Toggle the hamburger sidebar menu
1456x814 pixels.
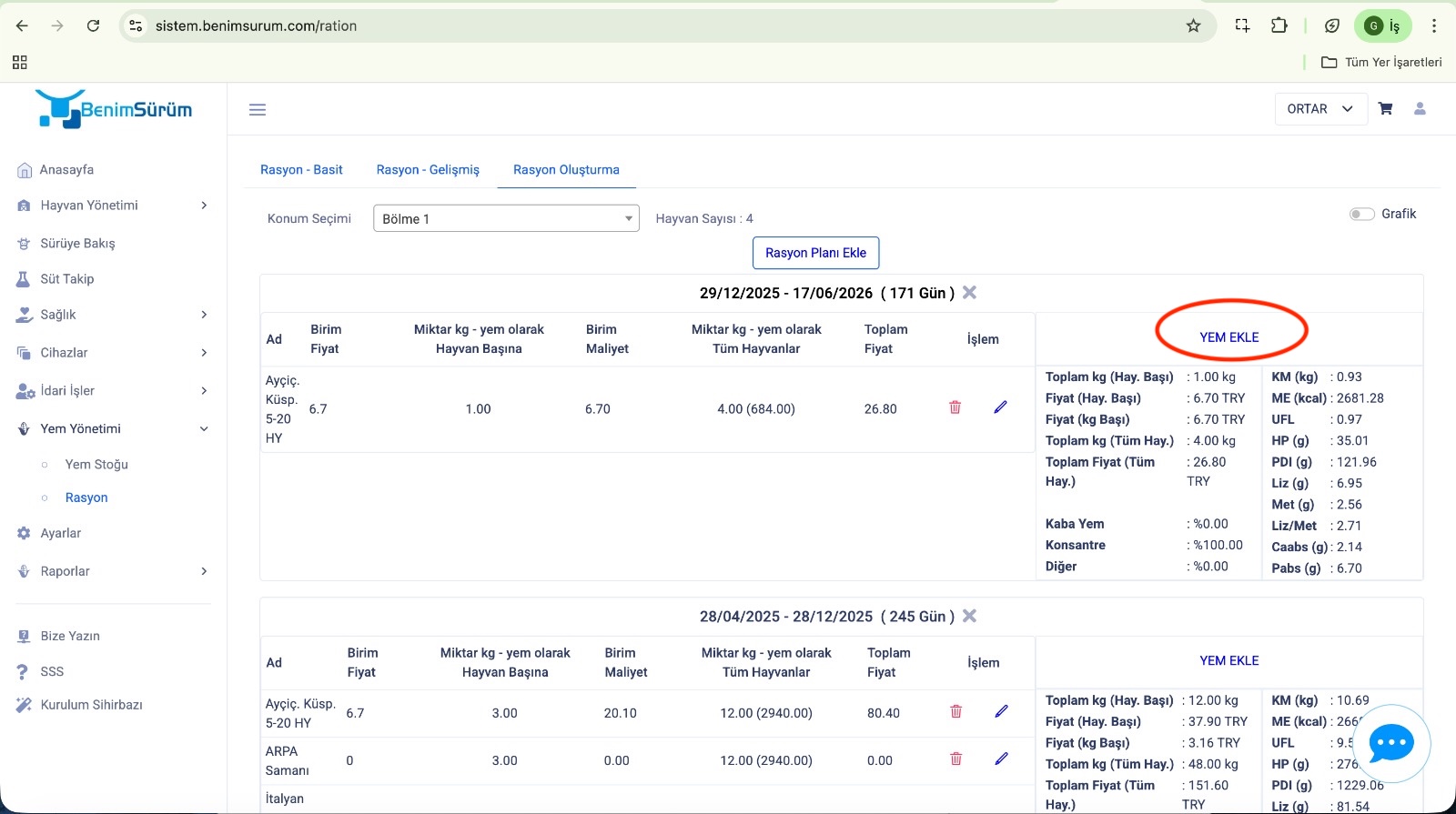pyautogui.click(x=258, y=110)
